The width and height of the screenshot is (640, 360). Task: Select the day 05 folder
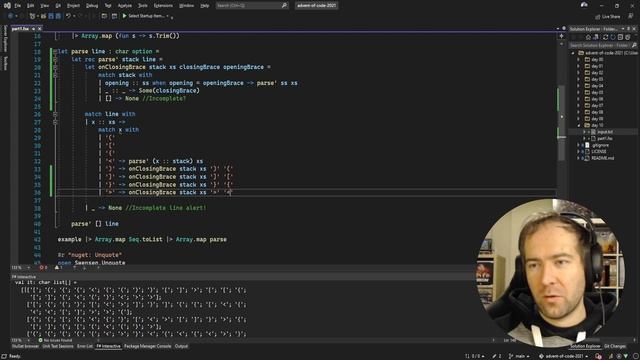click(597, 92)
